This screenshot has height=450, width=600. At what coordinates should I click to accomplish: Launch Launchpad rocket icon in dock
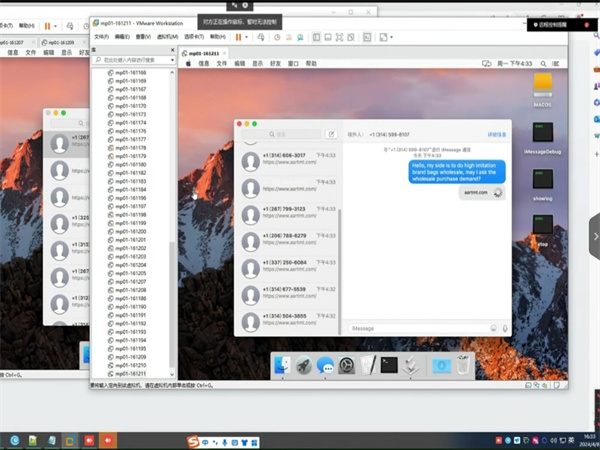304,366
